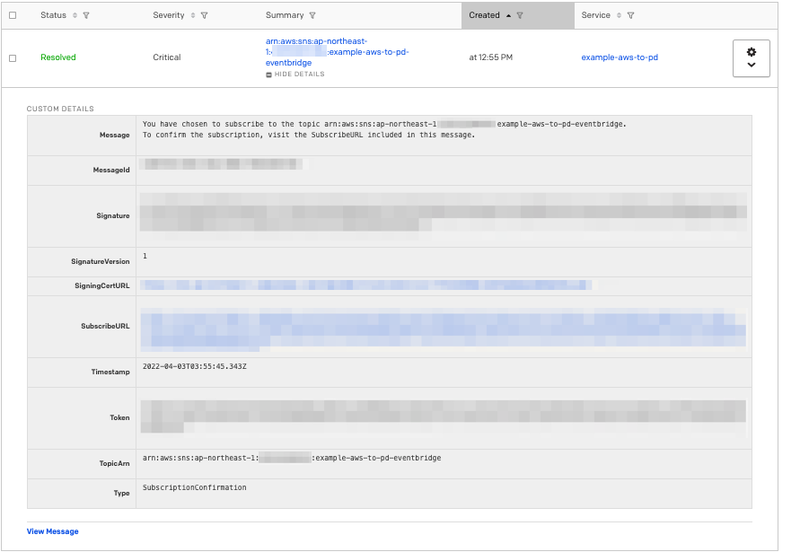Open the Created column filter
The width and height of the screenshot is (800, 552).
520,15
